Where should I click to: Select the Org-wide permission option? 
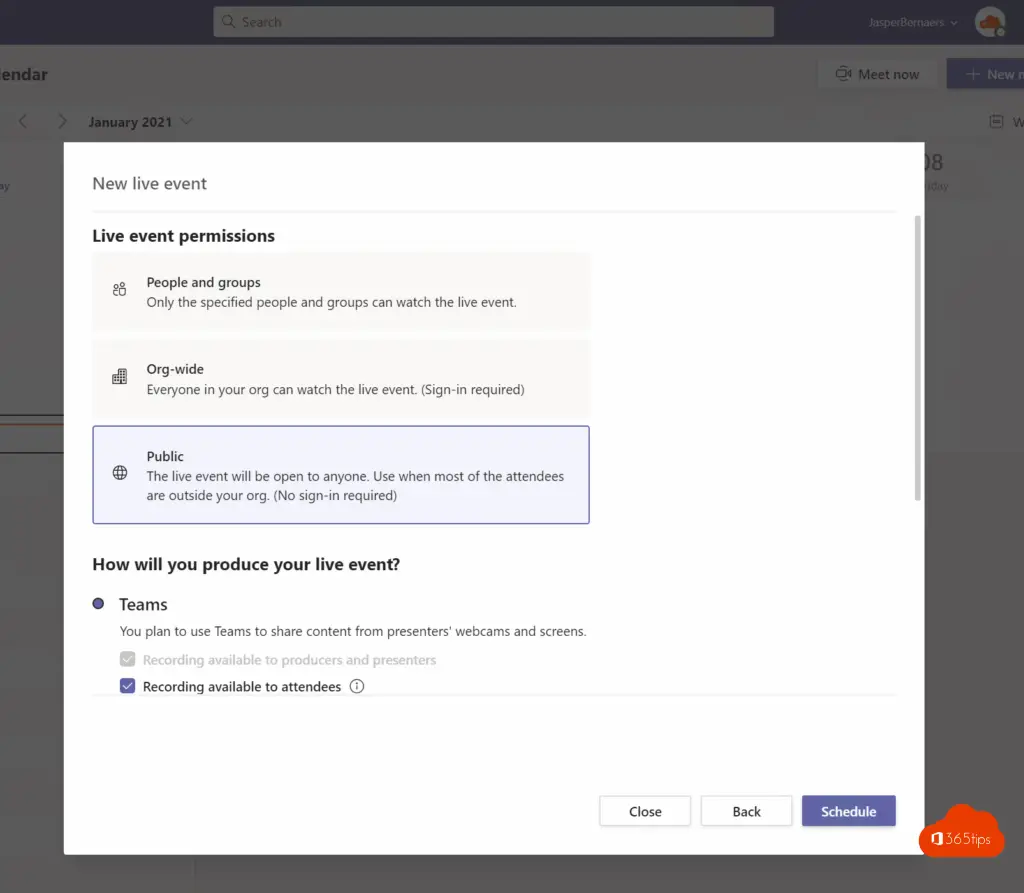click(340, 379)
